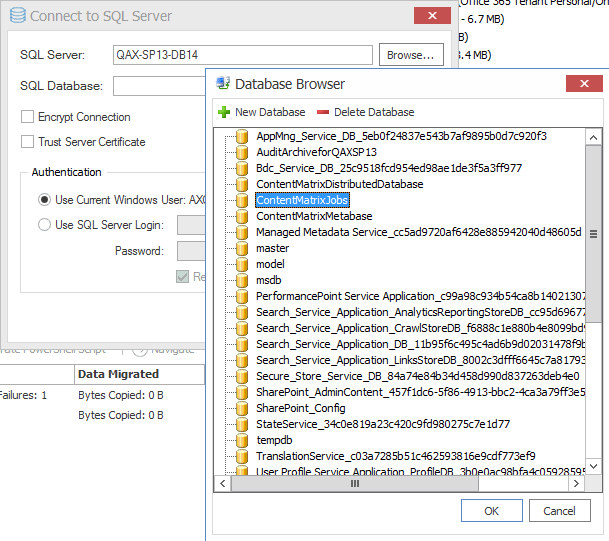
Task: Click the database icon beside Secure_Store_Service_DB
Action: click(x=242, y=376)
